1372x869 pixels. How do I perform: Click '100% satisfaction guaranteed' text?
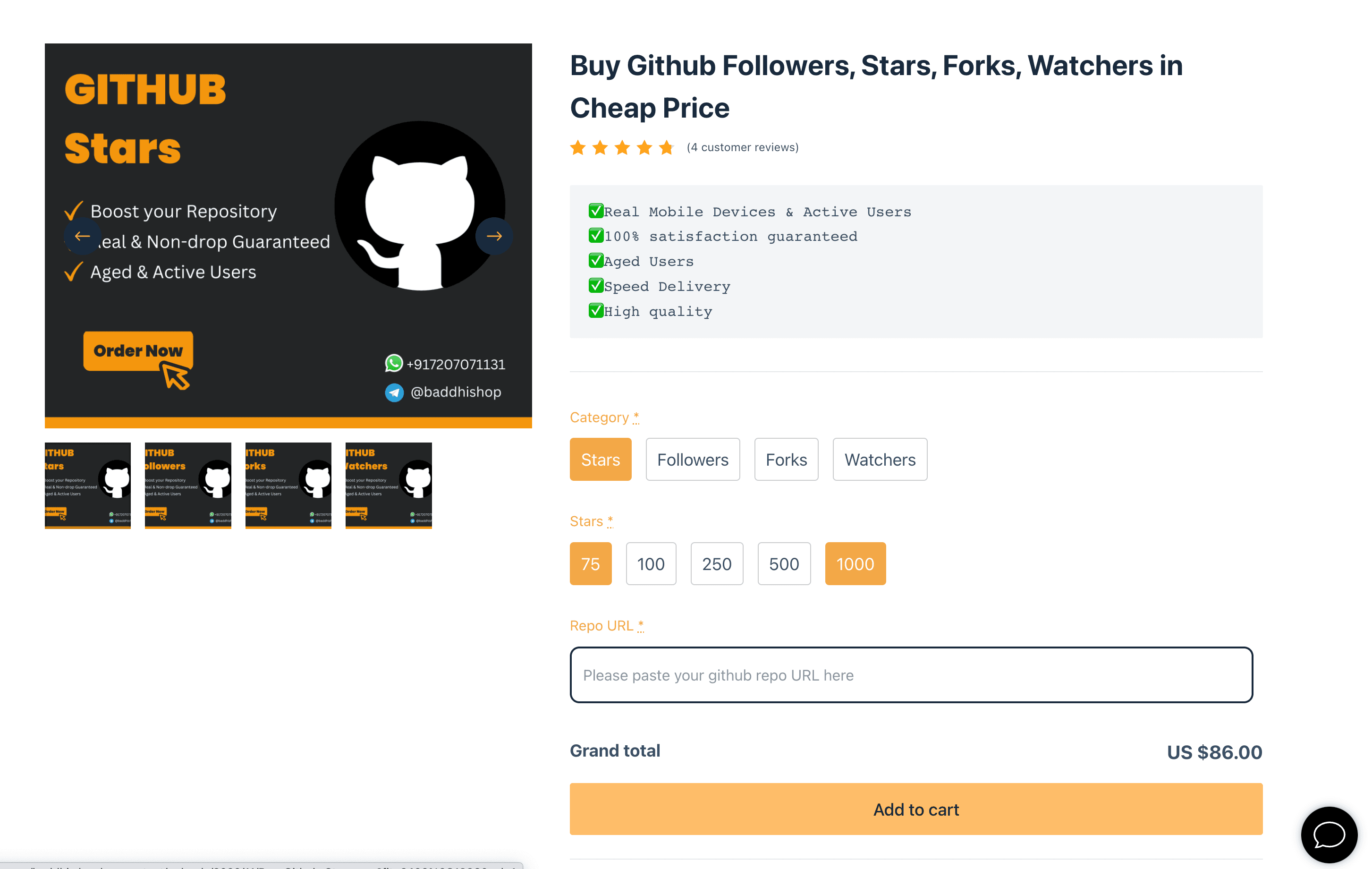point(730,237)
